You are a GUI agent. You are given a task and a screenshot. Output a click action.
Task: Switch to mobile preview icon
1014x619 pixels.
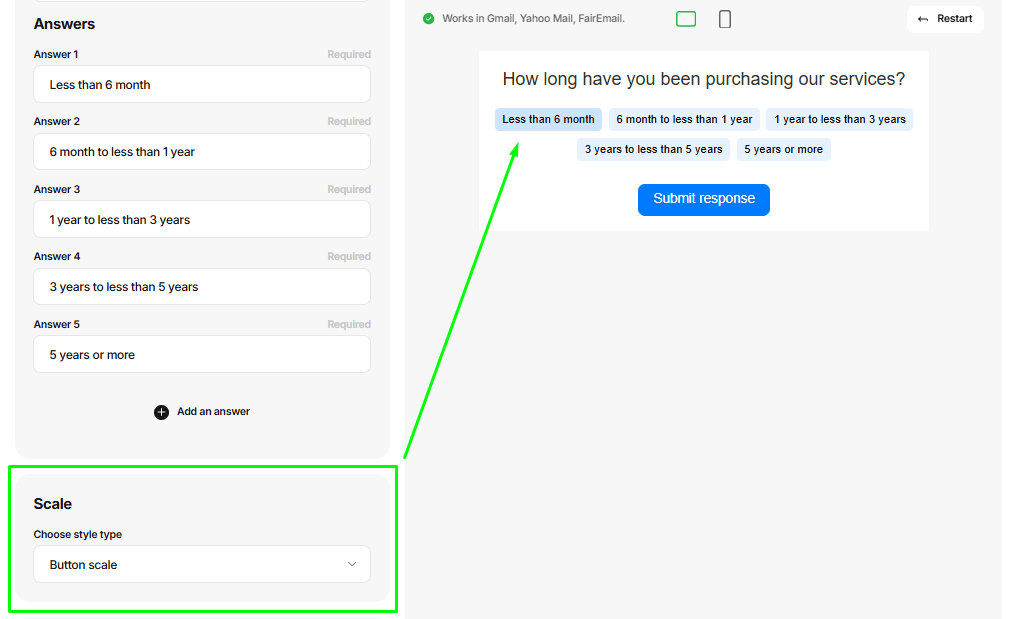725,19
